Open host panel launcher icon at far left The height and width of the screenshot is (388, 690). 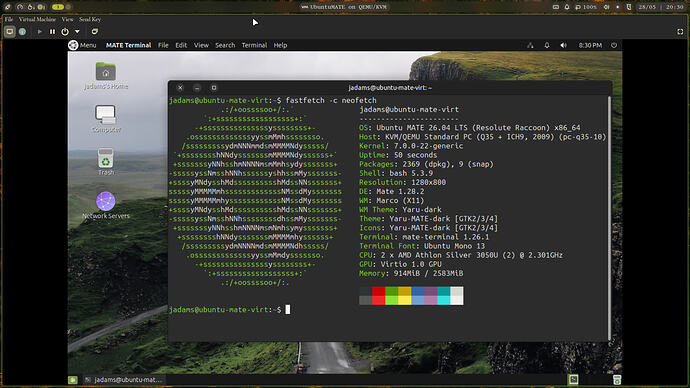[x=7, y=7]
